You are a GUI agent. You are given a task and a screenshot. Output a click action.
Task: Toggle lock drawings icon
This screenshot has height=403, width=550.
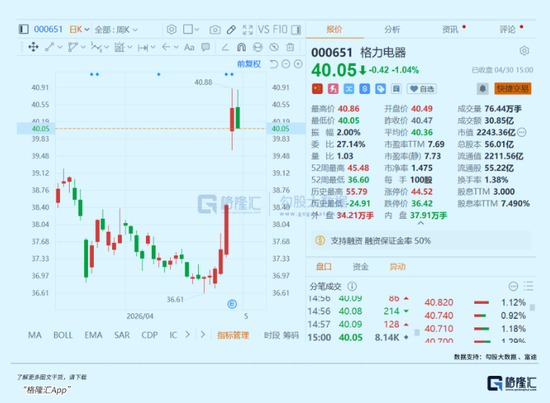(258, 47)
